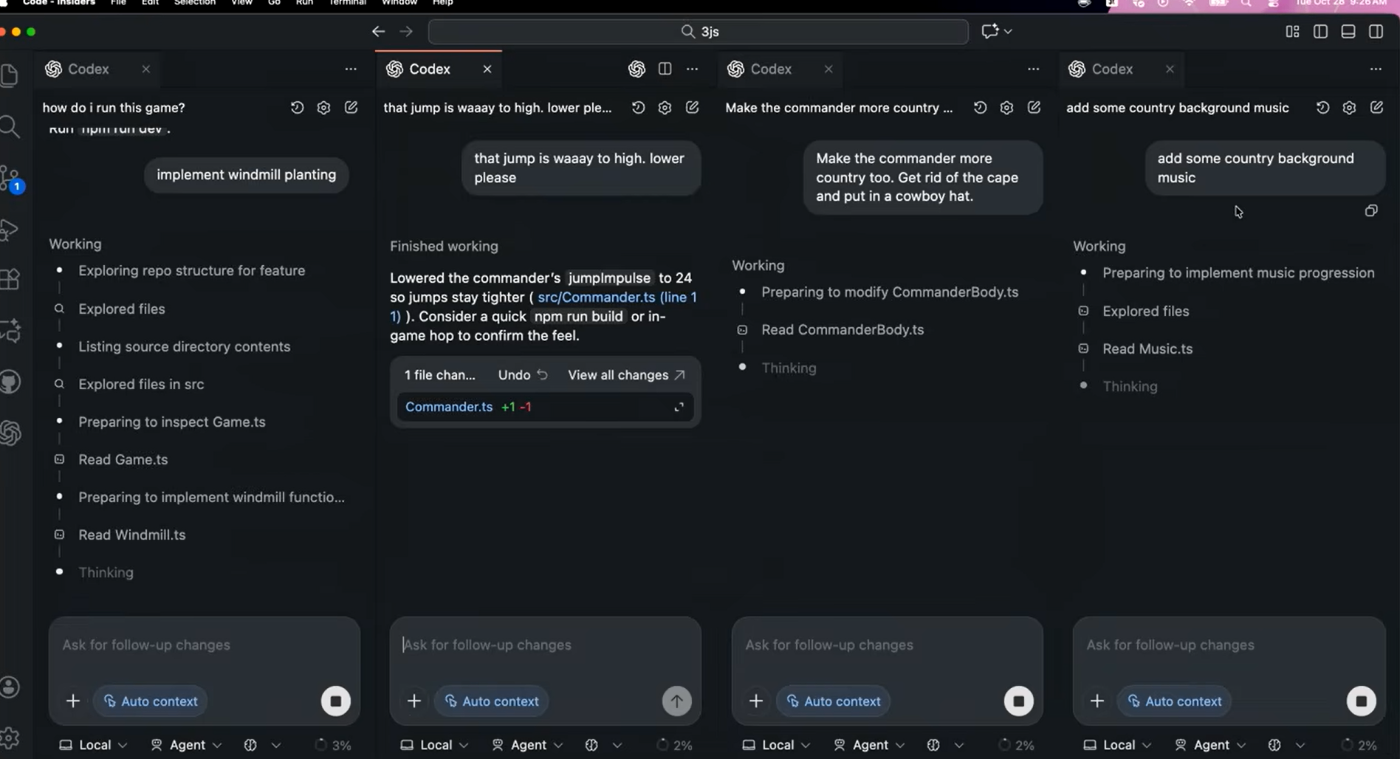Screen dimensions: 1400x759
Task: Open Local dropdown in commander panel
Action: 776,745
